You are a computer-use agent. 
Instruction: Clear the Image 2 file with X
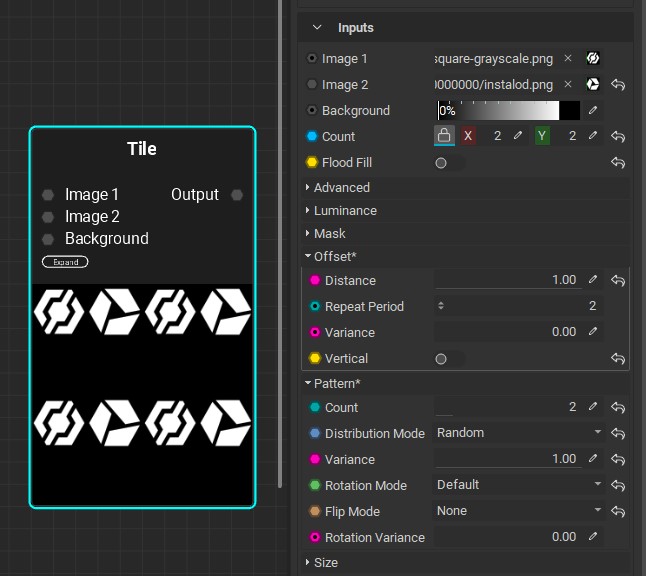click(x=568, y=85)
